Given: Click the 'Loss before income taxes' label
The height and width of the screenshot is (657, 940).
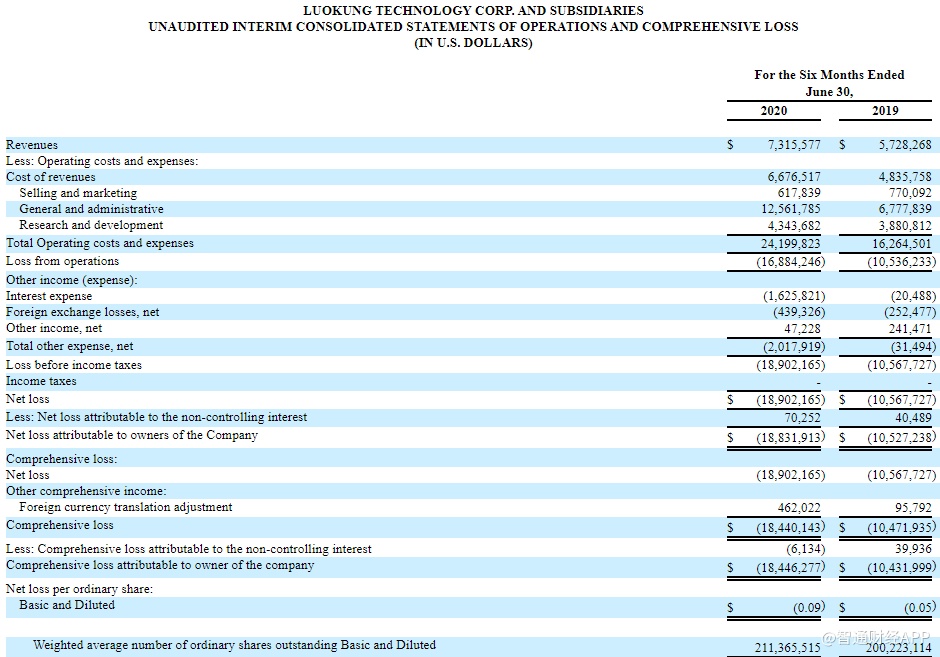Looking at the screenshot, I should pyautogui.click(x=74, y=365).
